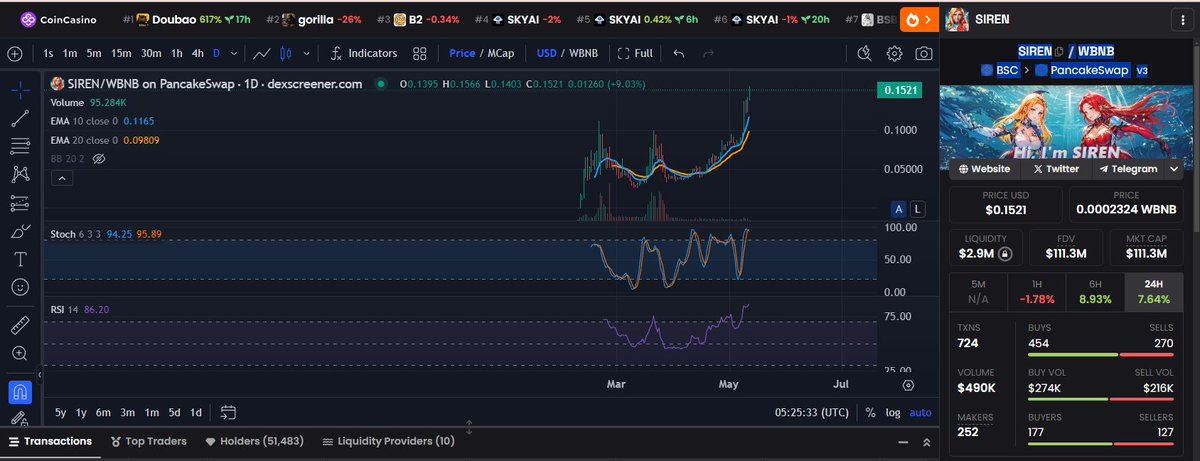The image size is (1200, 461).
Task: Select the trend line drawing tool
Action: (x=19, y=119)
